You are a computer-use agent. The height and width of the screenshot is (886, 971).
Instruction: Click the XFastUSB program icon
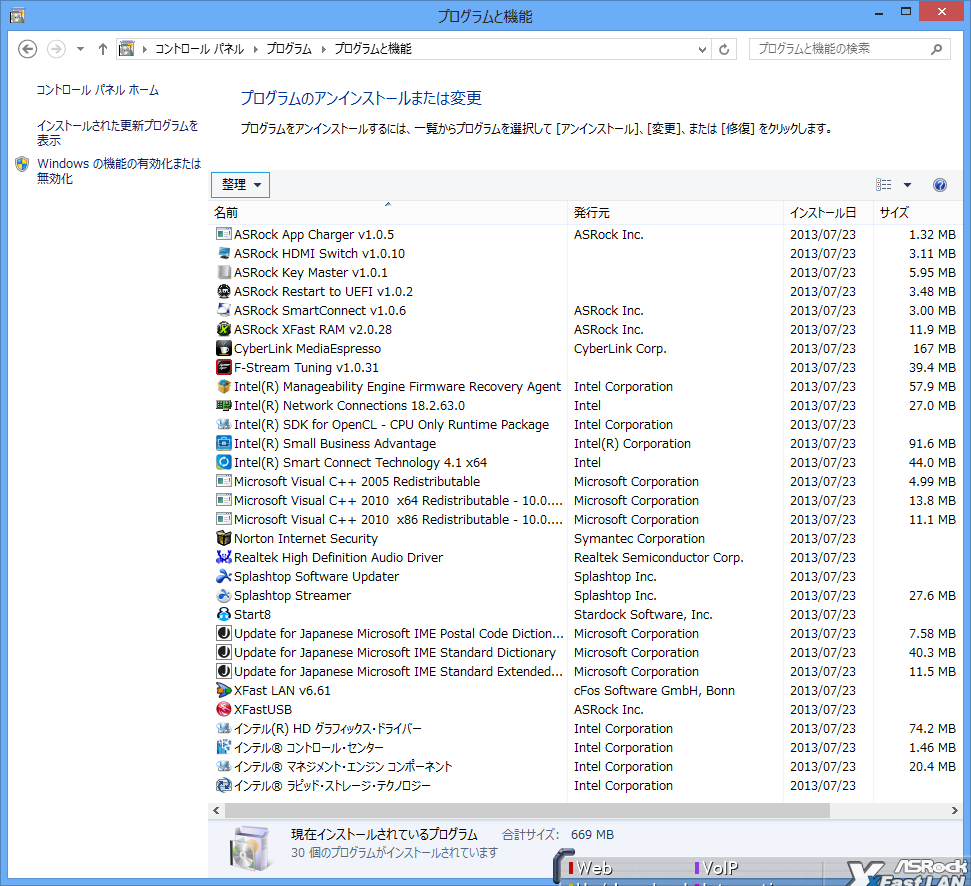coord(224,710)
